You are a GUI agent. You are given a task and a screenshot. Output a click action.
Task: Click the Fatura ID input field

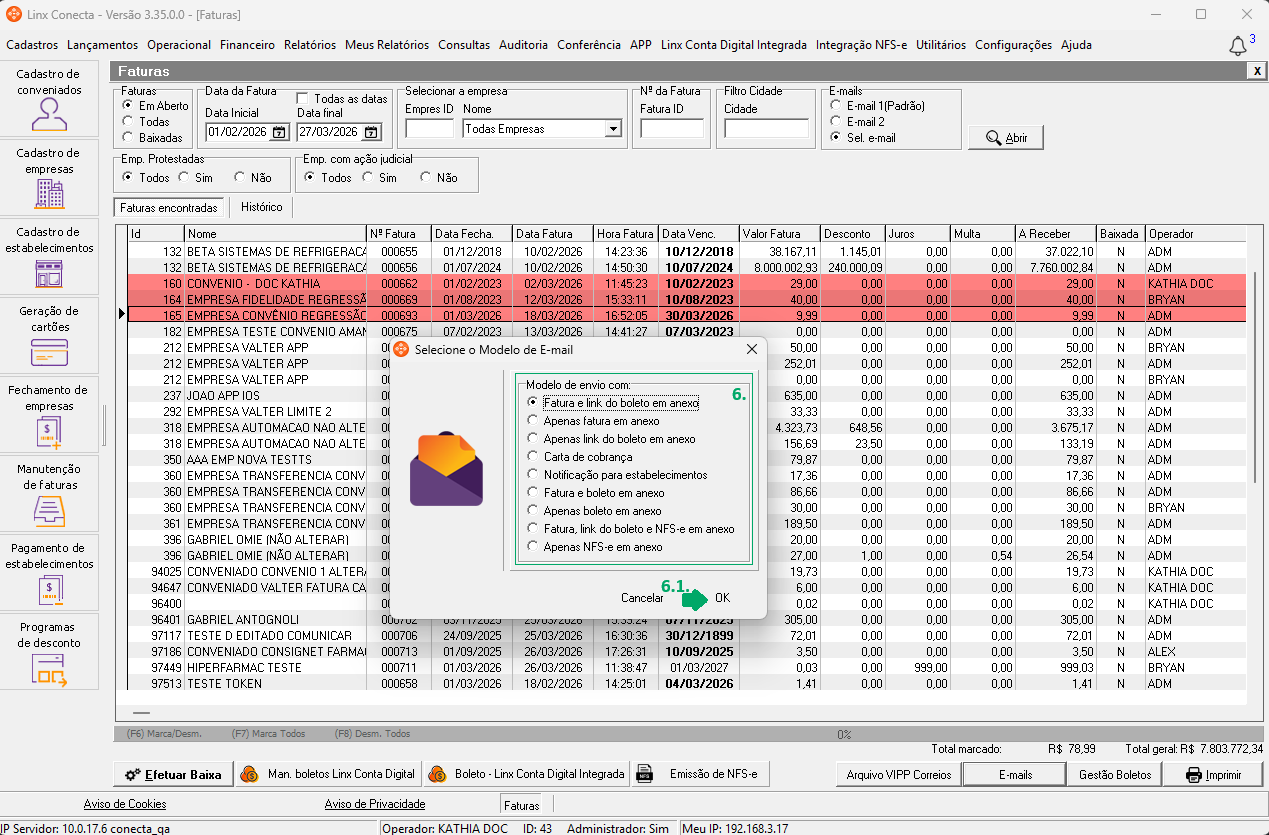click(x=672, y=129)
